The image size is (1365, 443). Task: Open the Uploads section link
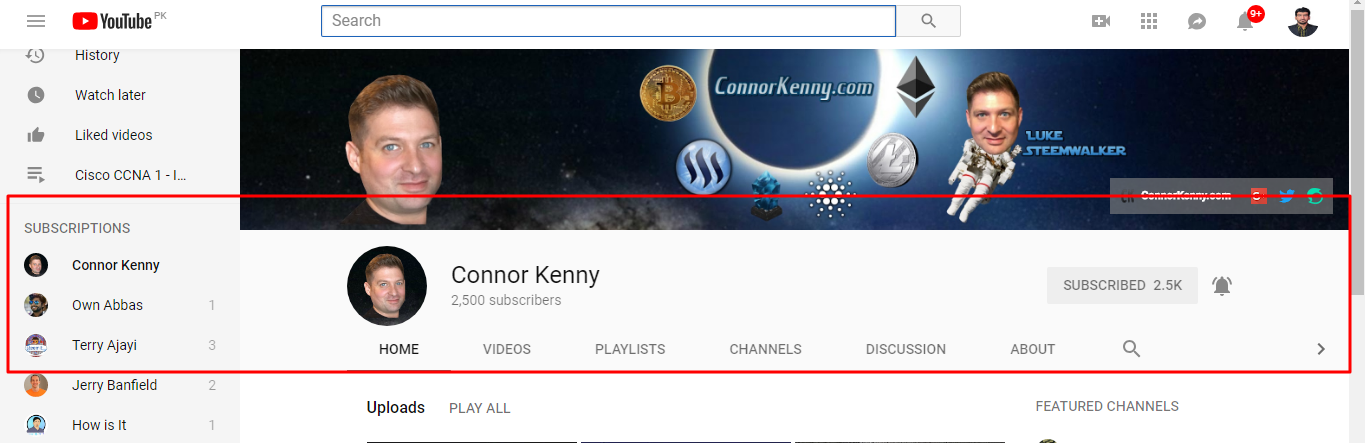[396, 408]
